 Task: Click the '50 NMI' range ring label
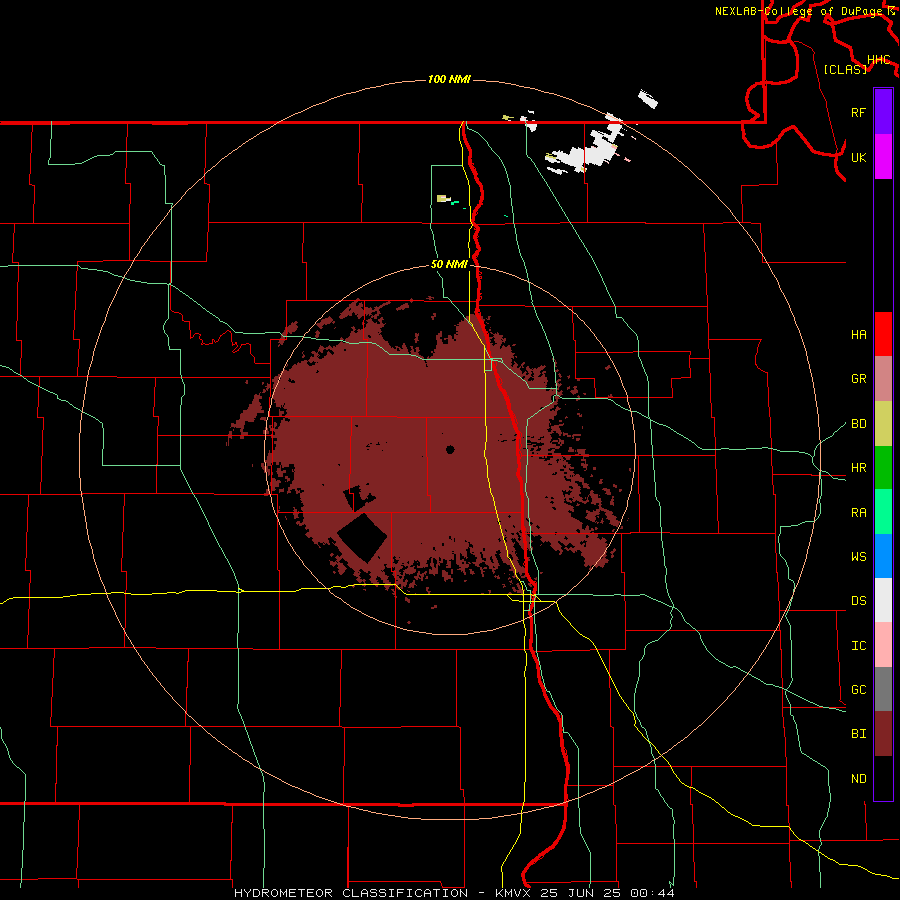pyautogui.click(x=449, y=264)
